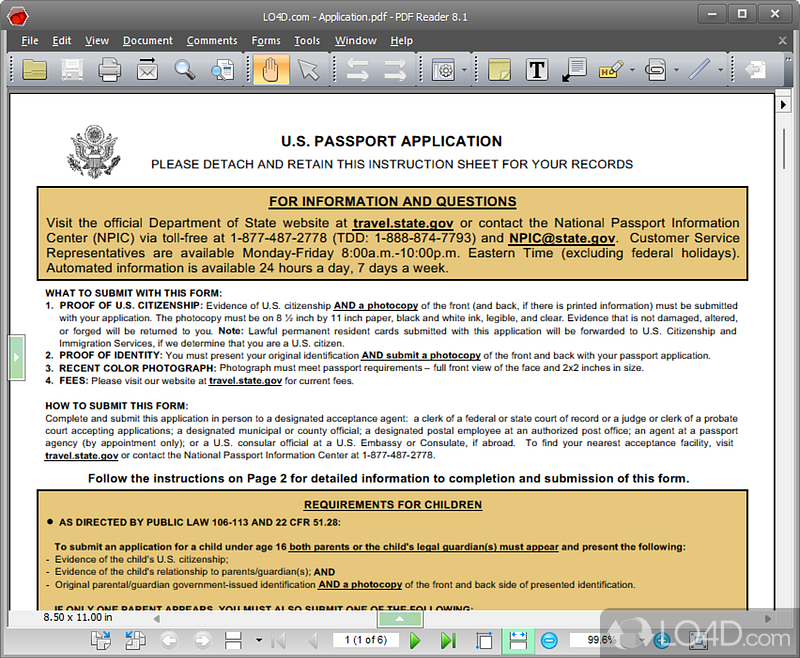Screen dimensions: 800x658
Task: Go to the next page green arrow
Action: coord(415,640)
